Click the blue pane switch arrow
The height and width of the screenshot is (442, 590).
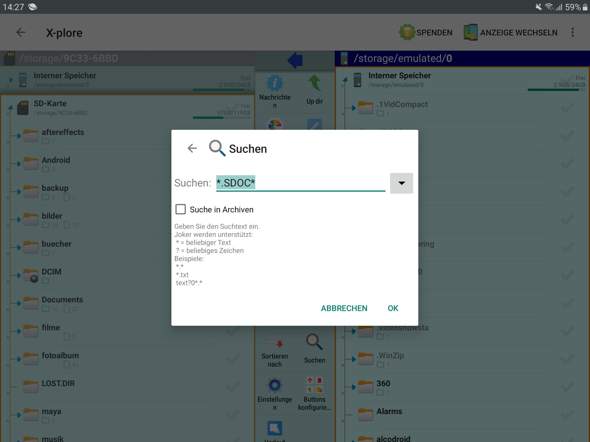click(295, 60)
